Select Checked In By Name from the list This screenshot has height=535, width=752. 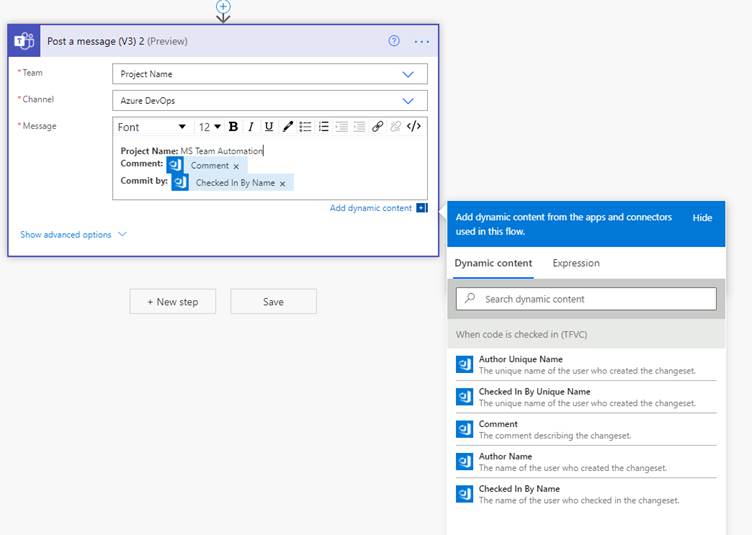586,494
